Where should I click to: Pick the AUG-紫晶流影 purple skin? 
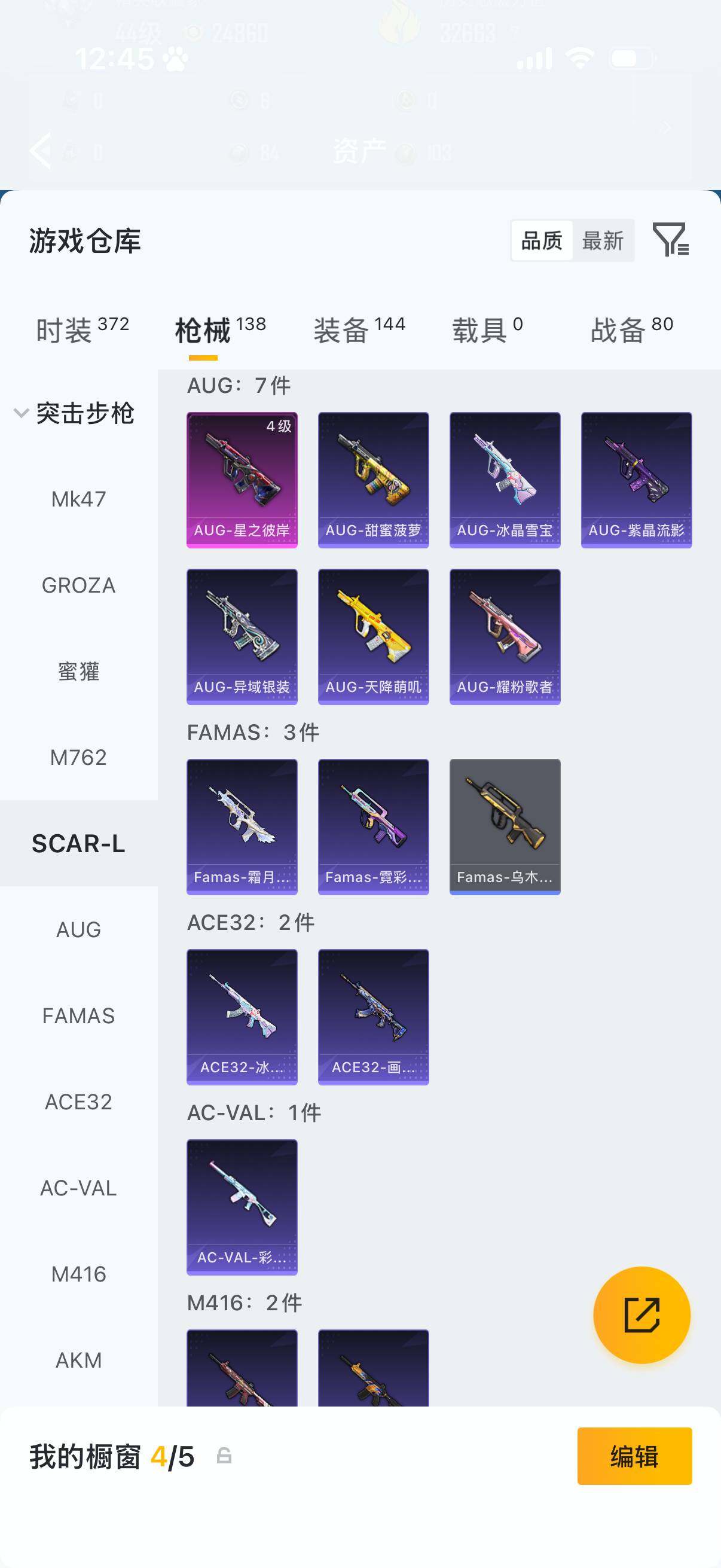pos(636,480)
